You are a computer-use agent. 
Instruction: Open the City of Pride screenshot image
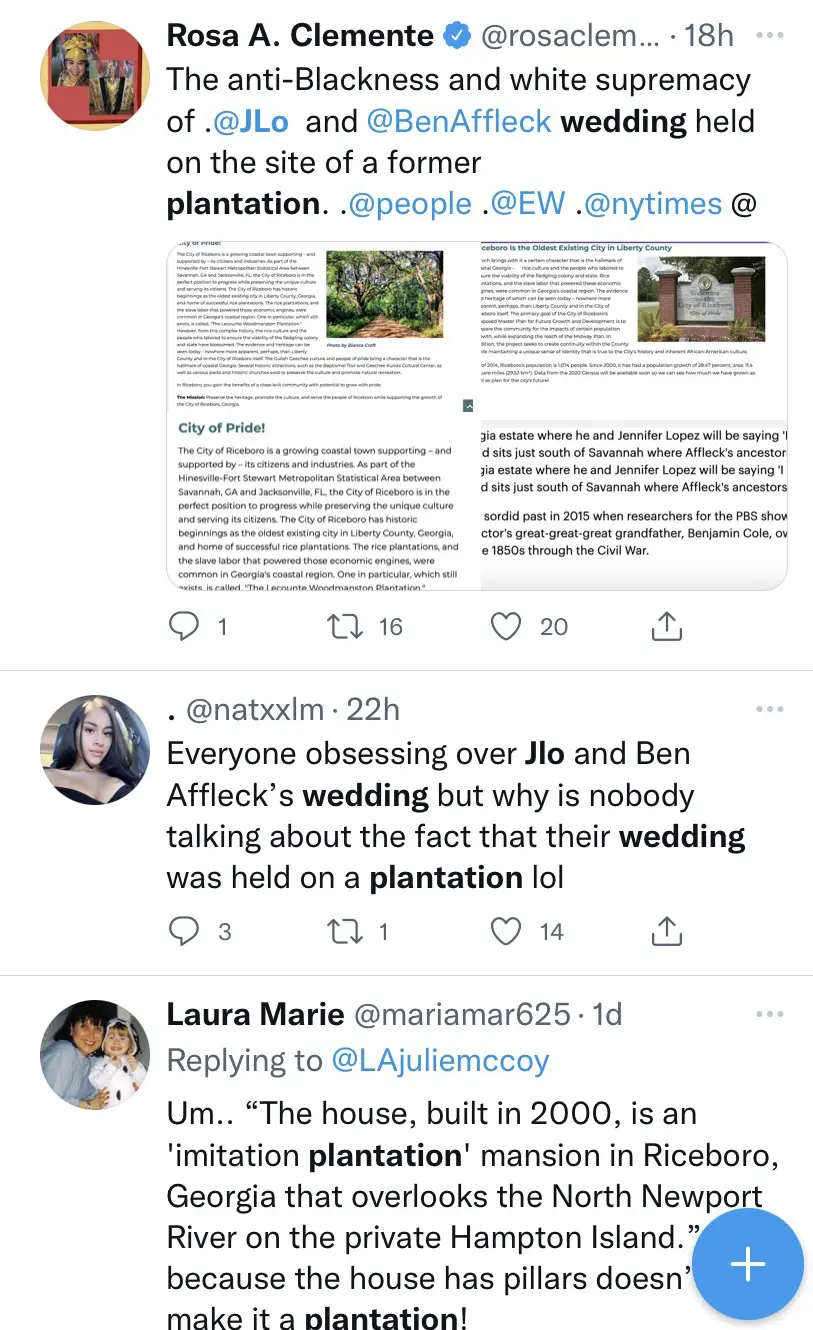(x=323, y=416)
